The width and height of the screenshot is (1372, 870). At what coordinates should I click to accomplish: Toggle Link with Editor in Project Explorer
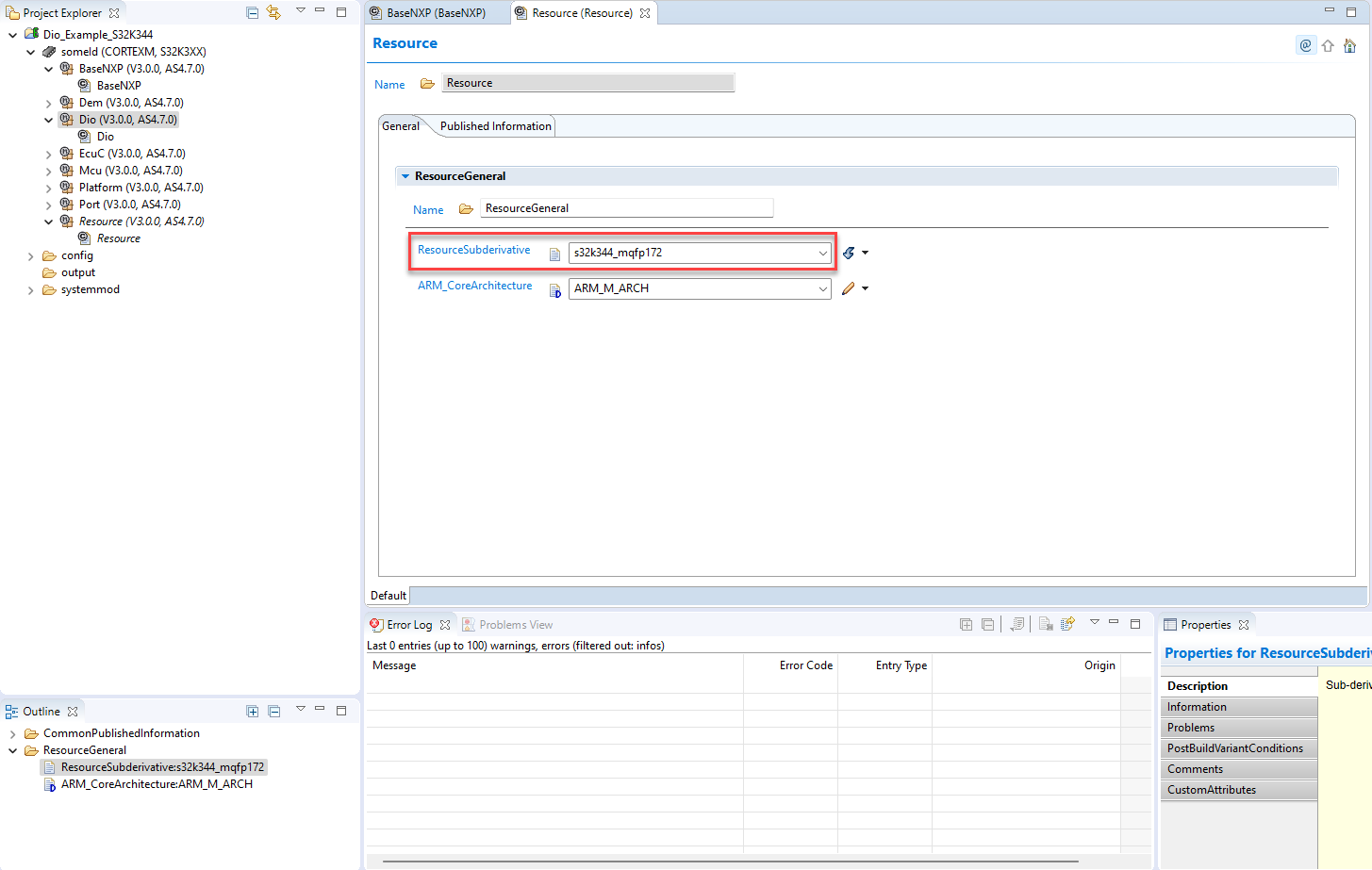(x=273, y=12)
